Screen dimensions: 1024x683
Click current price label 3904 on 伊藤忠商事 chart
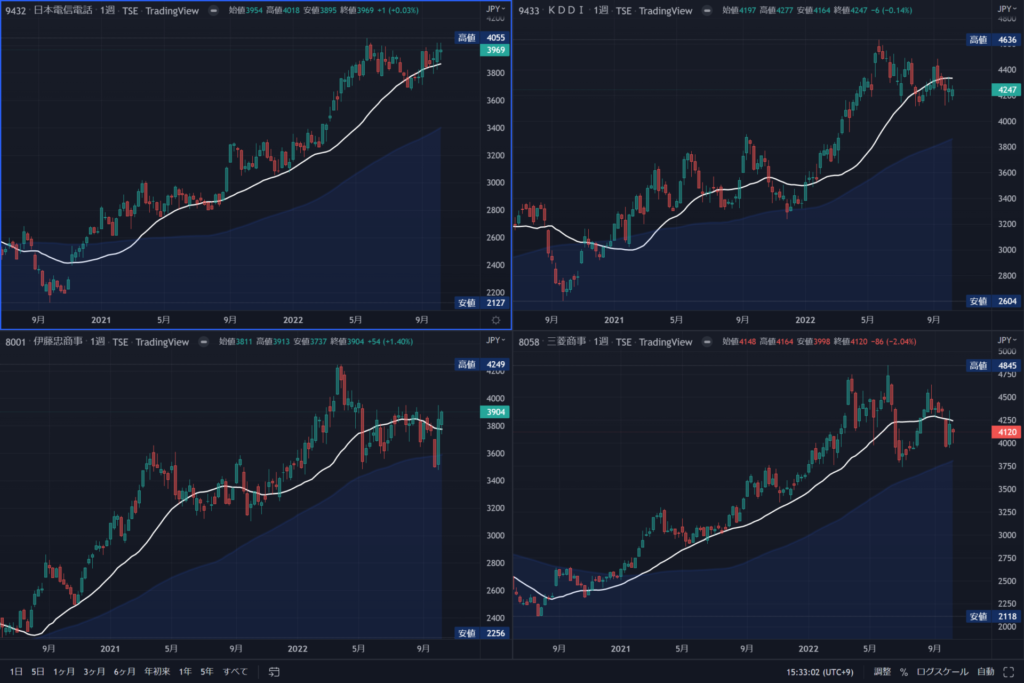tap(495, 412)
